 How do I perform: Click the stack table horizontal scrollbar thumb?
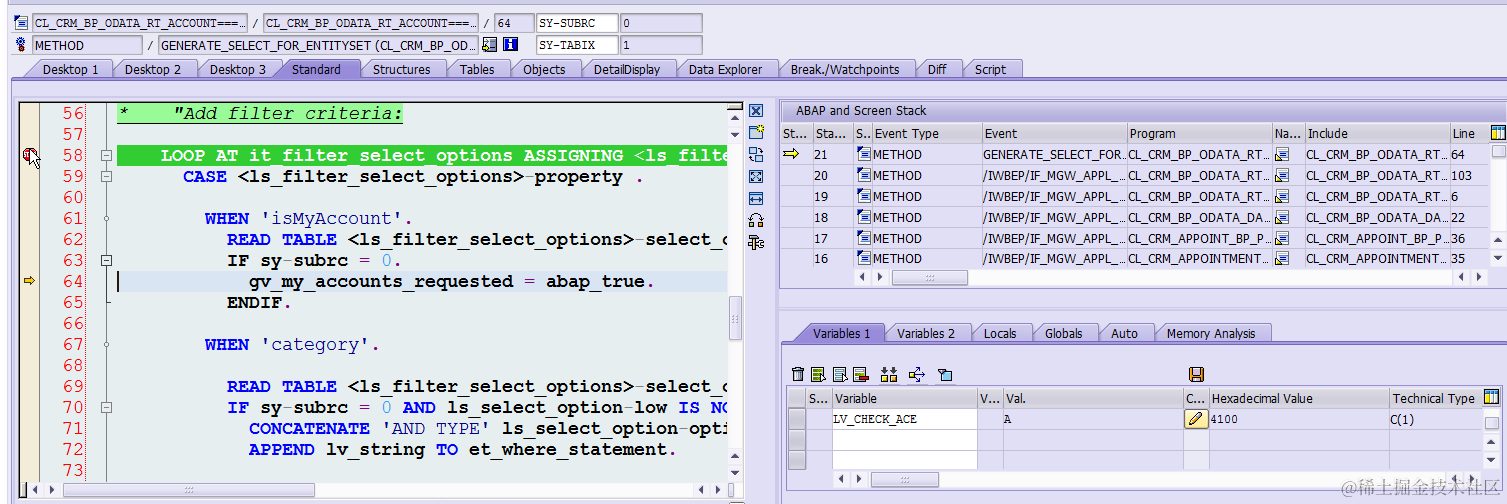coord(929,277)
